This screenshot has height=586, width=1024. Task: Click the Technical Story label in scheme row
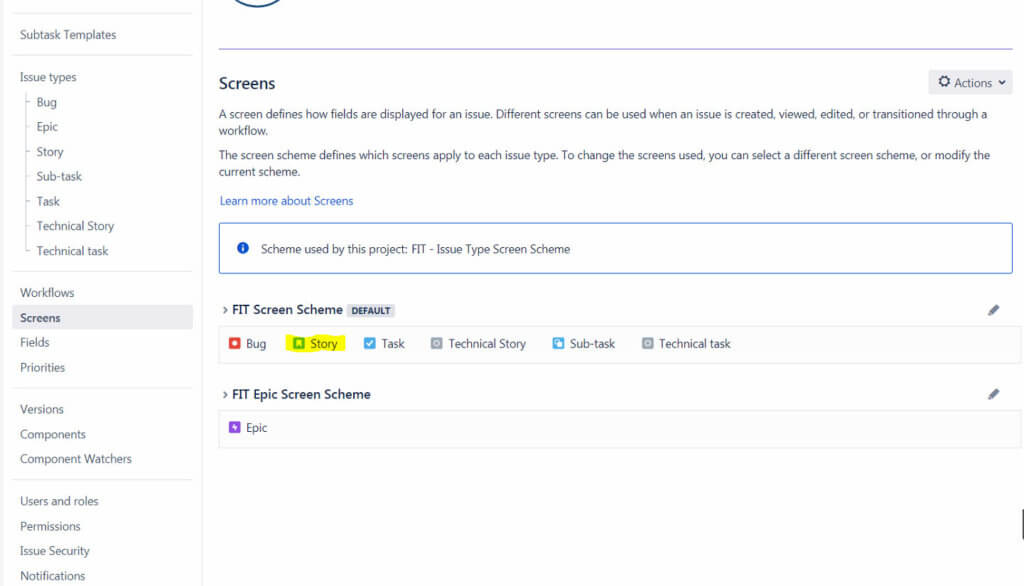click(487, 344)
